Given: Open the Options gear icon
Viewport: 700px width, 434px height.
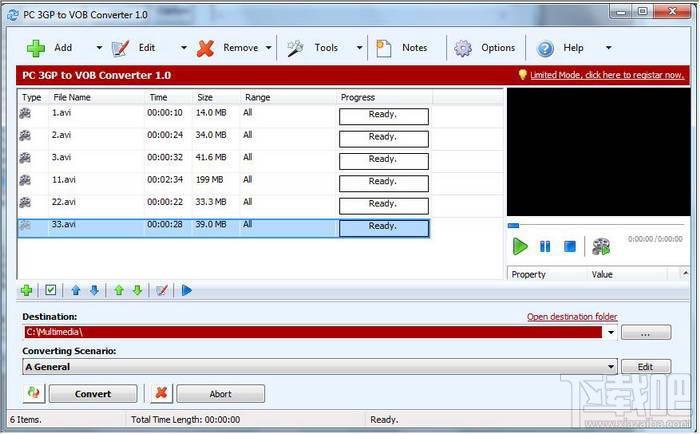Looking at the screenshot, I should [x=463, y=48].
